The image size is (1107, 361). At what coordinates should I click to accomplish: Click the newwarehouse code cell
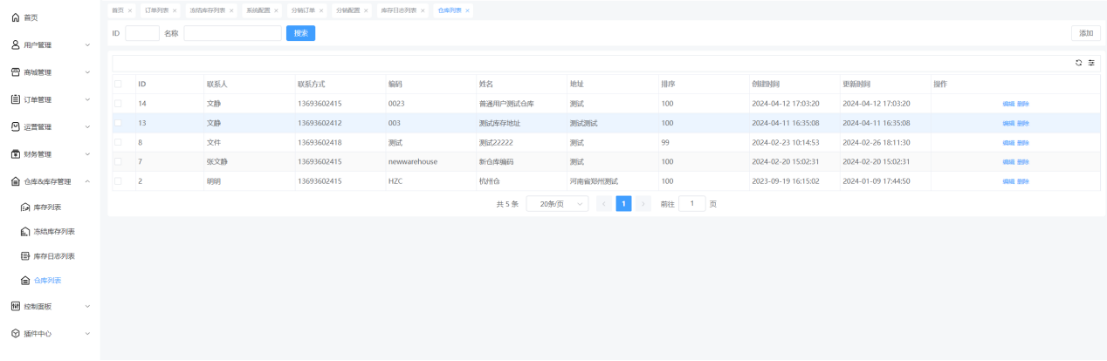tap(413, 162)
